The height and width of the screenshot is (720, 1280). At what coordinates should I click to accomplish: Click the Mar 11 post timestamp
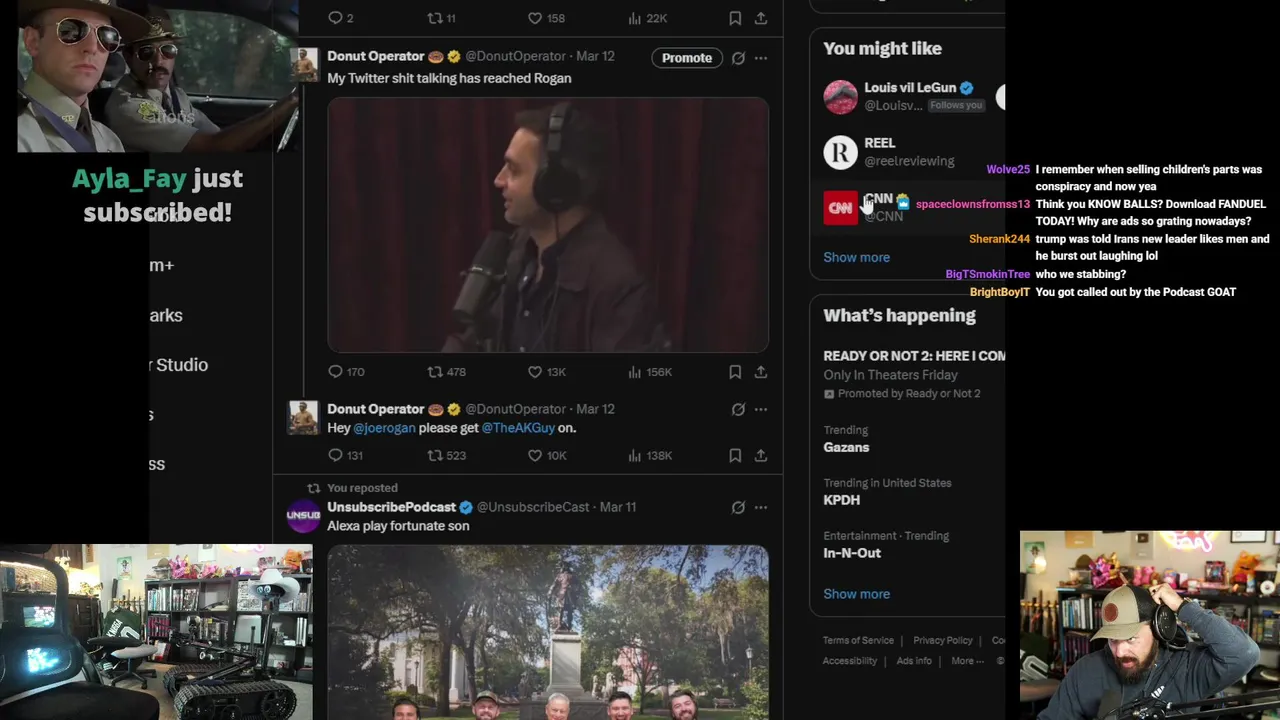coord(617,507)
